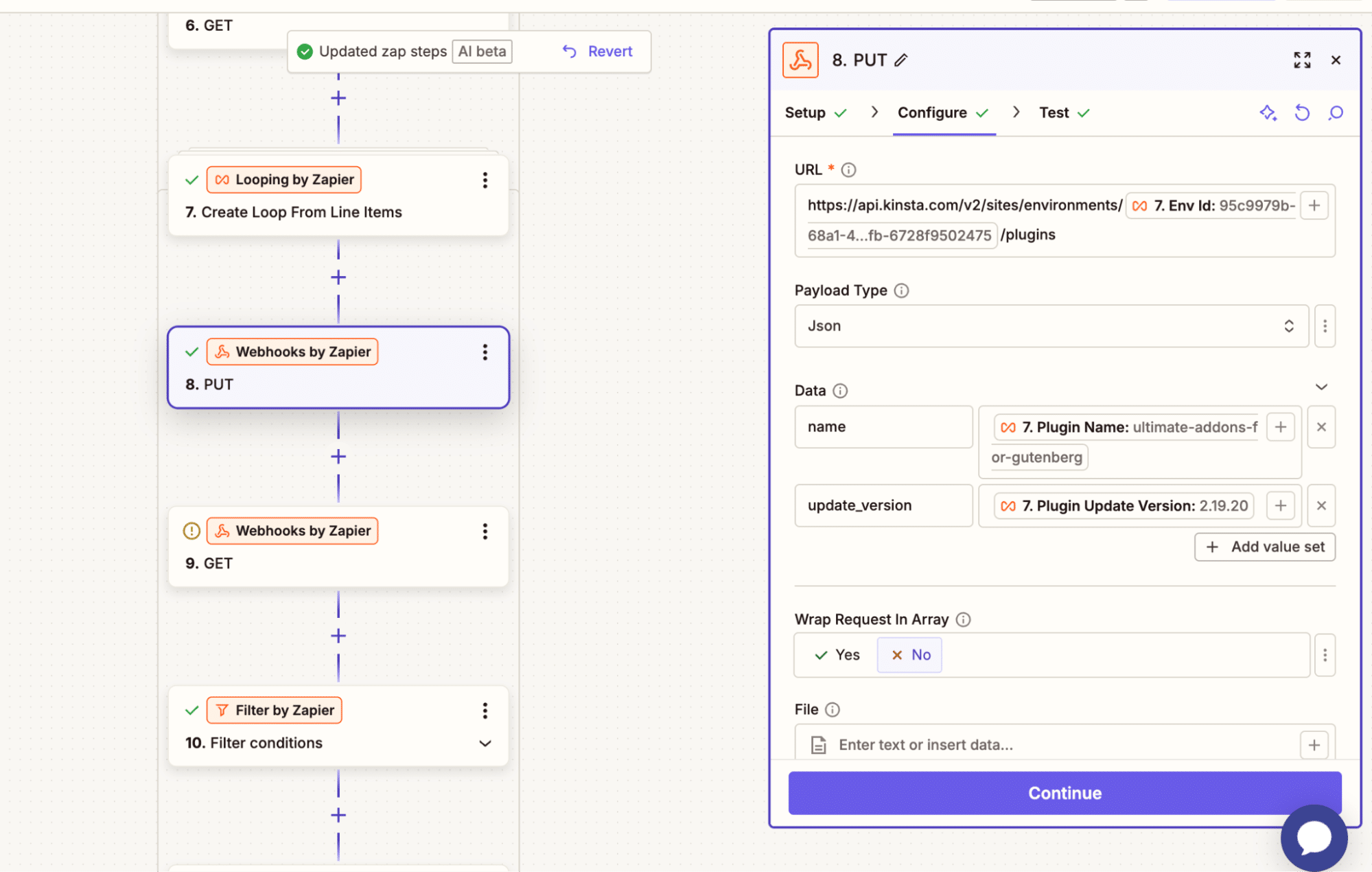Viewport: 1372px width, 872px height.
Task: Open the search icon in the PUT panel
Action: point(1336,113)
